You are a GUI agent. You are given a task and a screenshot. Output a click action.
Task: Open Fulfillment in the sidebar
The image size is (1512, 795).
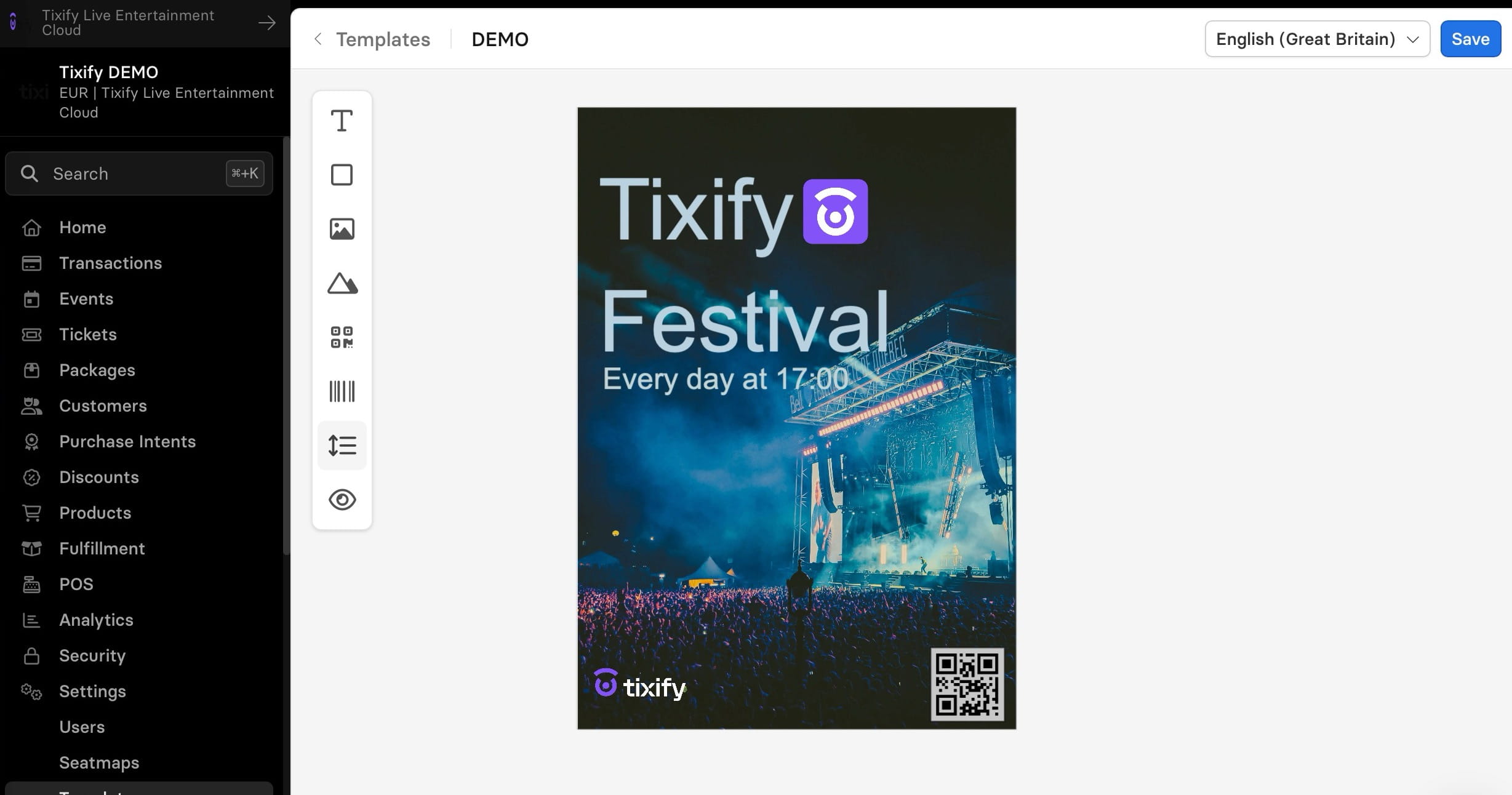[x=102, y=549]
